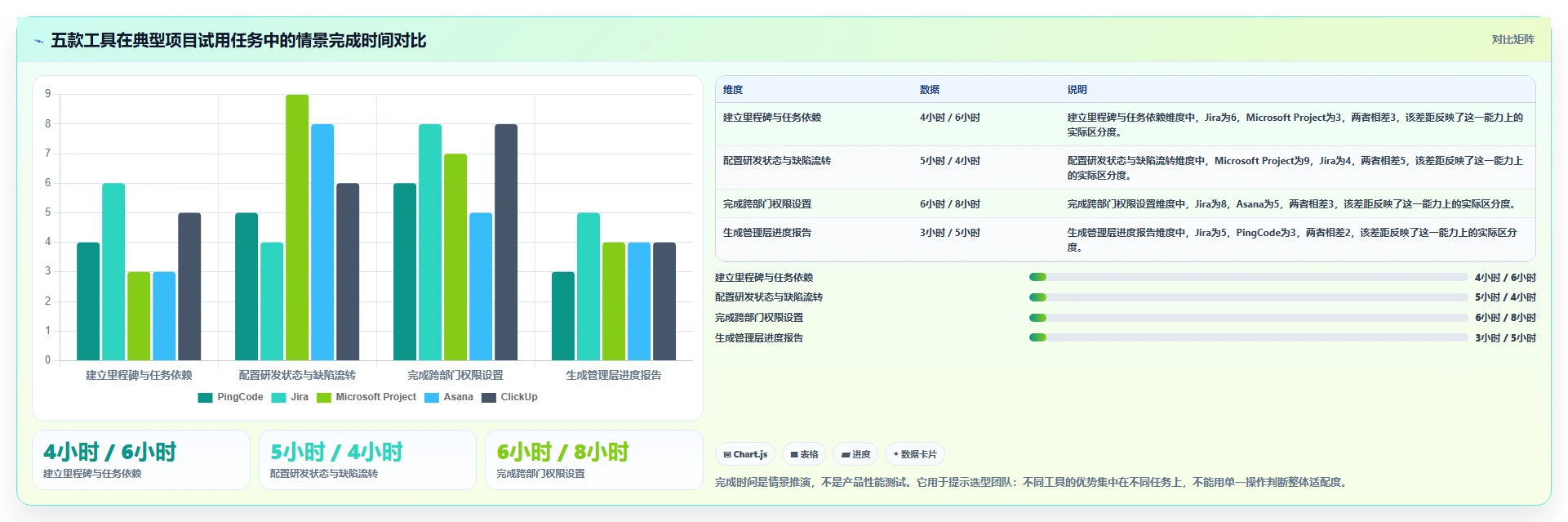Toggle the PingCode legend color box

tap(205, 397)
